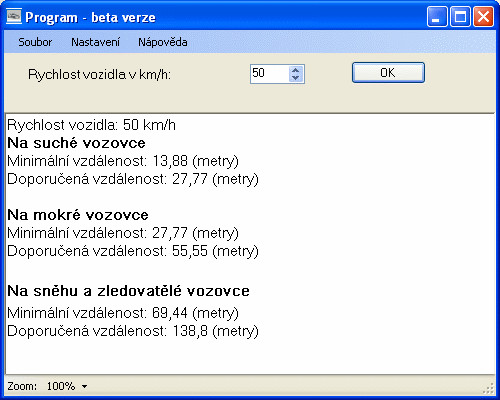The width and height of the screenshot is (500, 400).
Task: Open the Soubor menu
Action: [x=35, y=42]
